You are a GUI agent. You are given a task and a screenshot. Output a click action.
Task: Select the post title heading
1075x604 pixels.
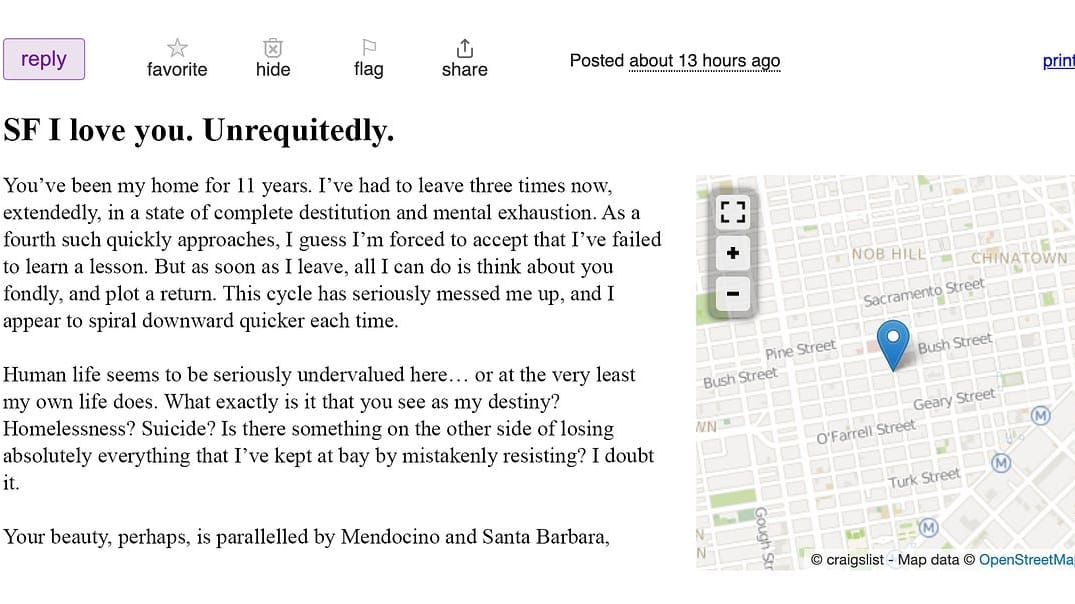click(x=199, y=130)
